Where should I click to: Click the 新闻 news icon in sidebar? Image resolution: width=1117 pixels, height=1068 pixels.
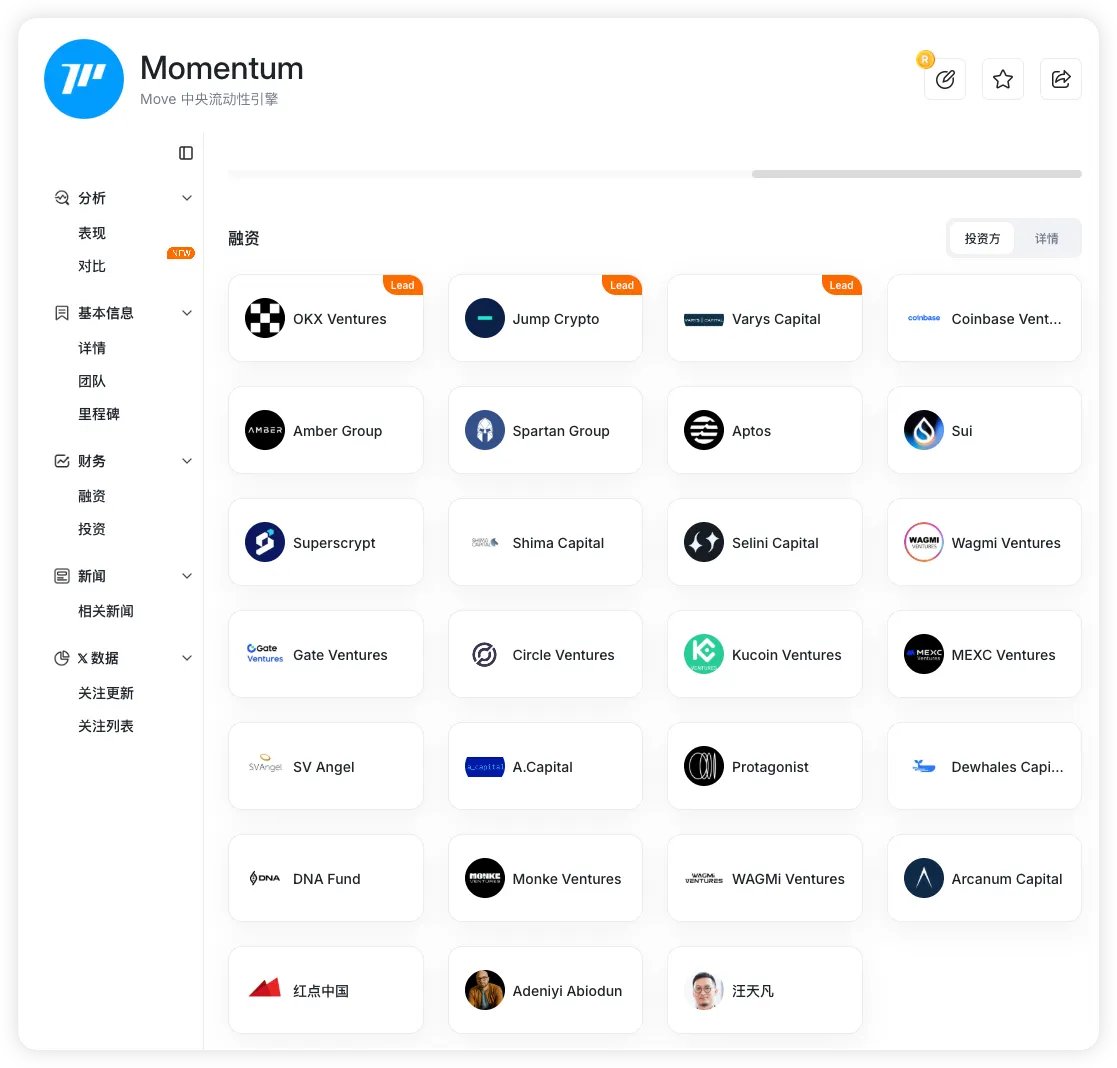pyautogui.click(x=62, y=576)
